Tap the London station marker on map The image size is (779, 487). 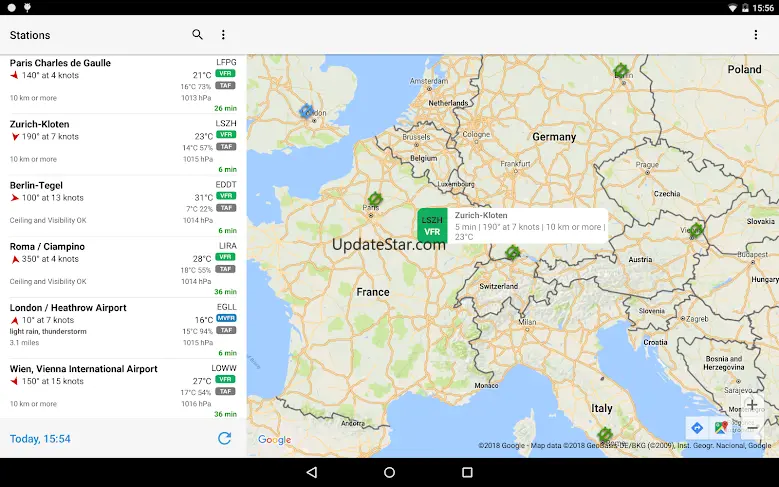[x=307, y=111]
